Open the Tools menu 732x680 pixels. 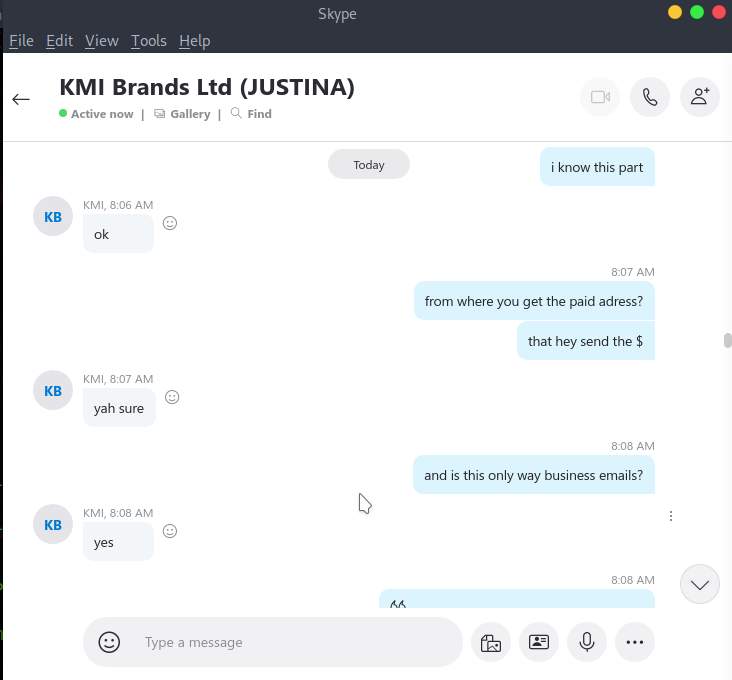tap(148, 41)
